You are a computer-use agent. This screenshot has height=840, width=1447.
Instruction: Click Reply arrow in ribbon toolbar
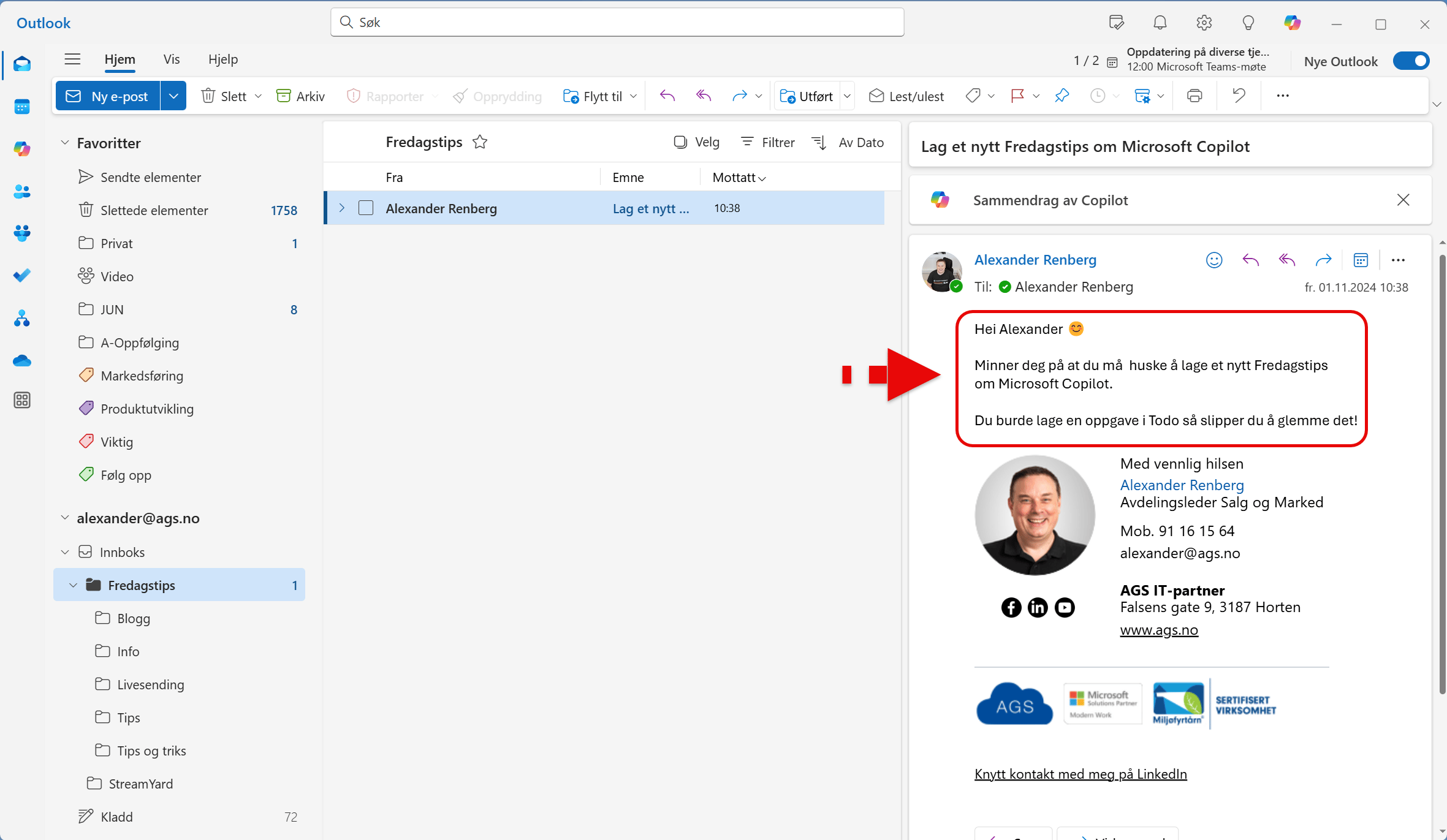point(667,96)
